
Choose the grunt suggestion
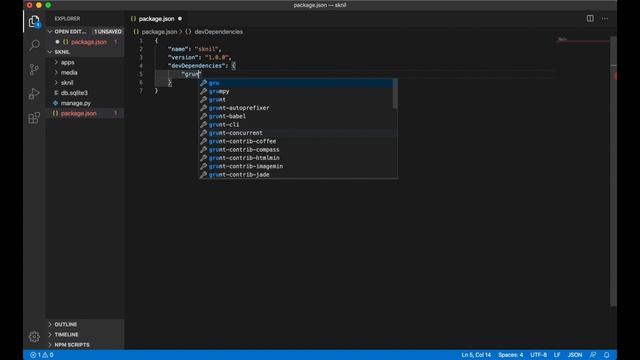(296, 100)
